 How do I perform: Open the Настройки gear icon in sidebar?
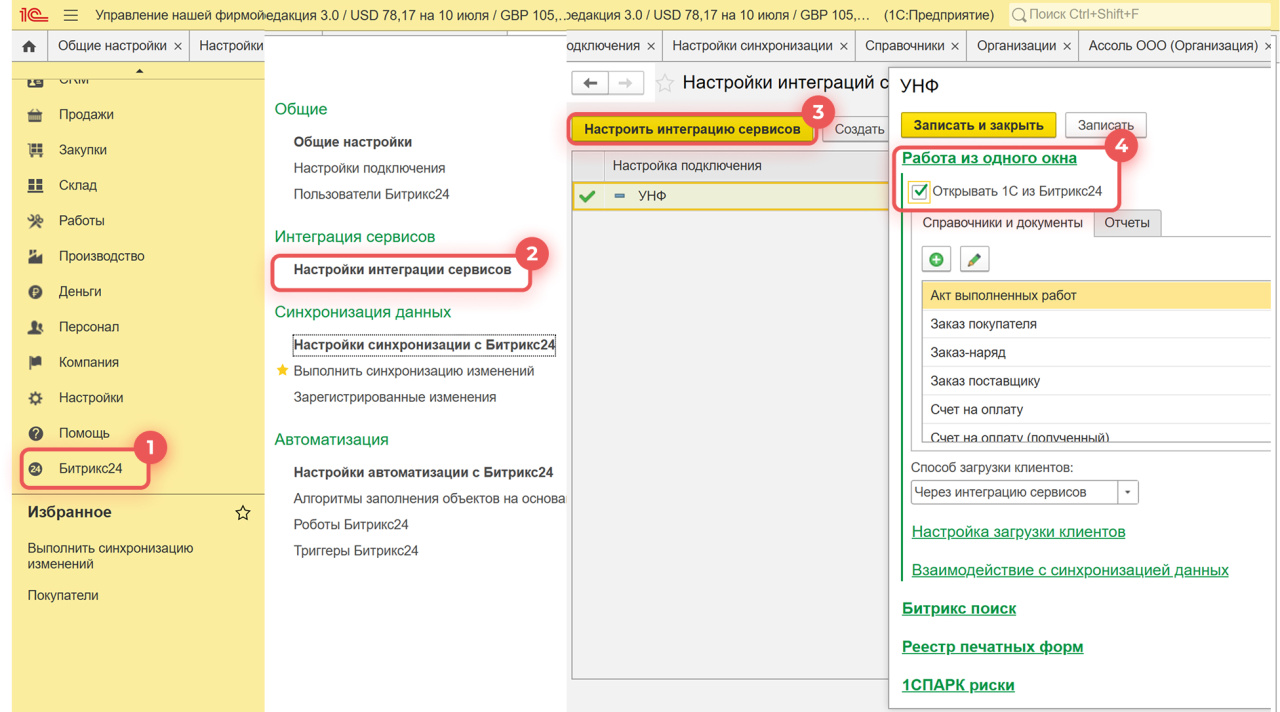[36, 398]
